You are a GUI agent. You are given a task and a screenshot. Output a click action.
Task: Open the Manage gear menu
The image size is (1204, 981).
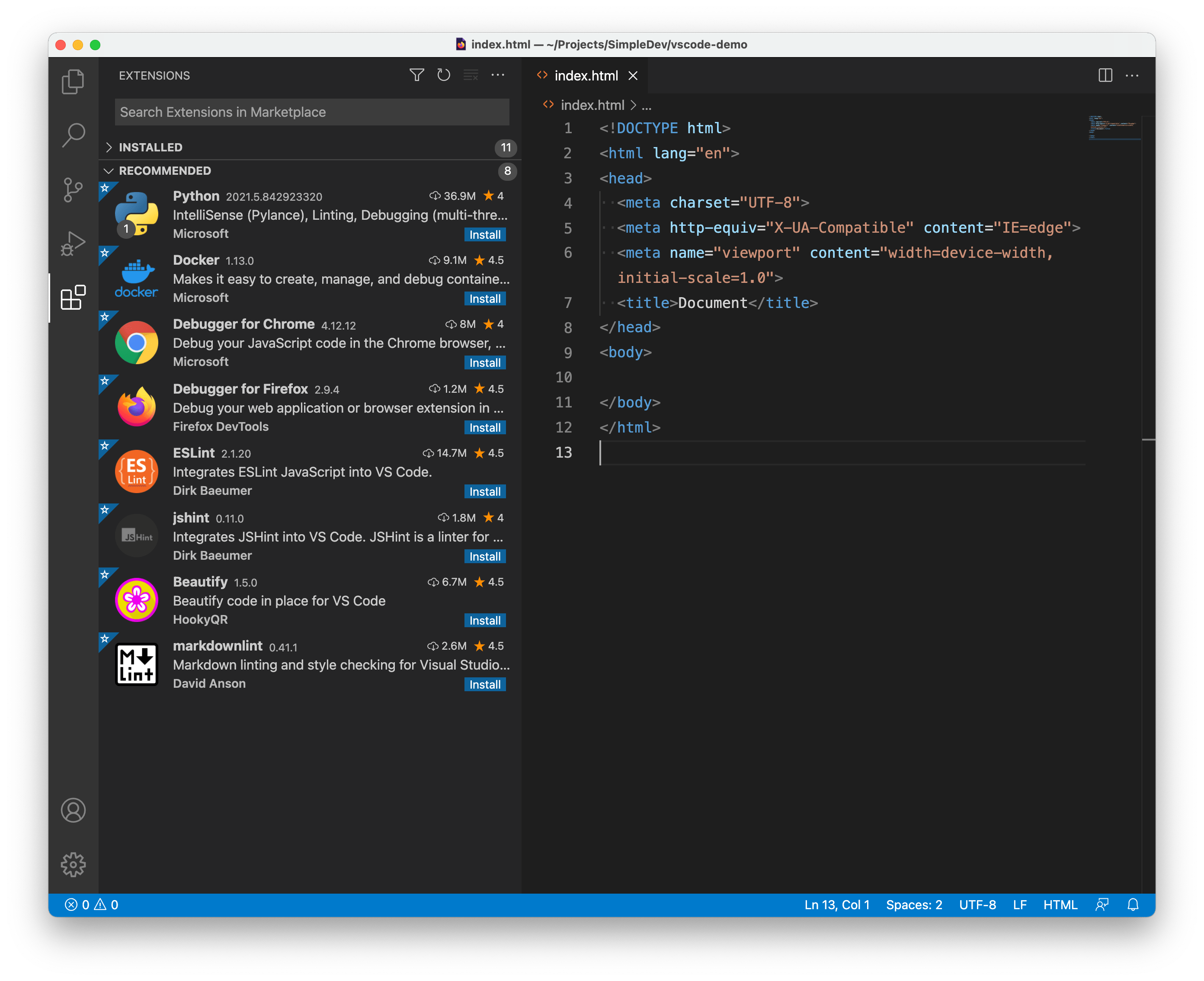click(73, 864)
